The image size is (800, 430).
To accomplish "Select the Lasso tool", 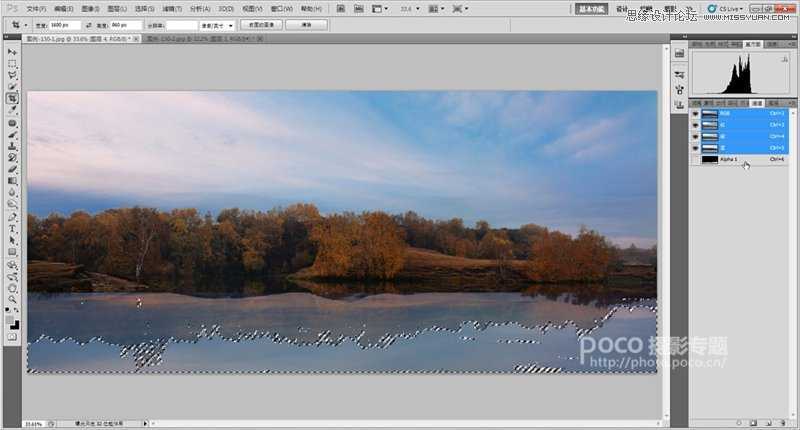I will tap(12, 75).
